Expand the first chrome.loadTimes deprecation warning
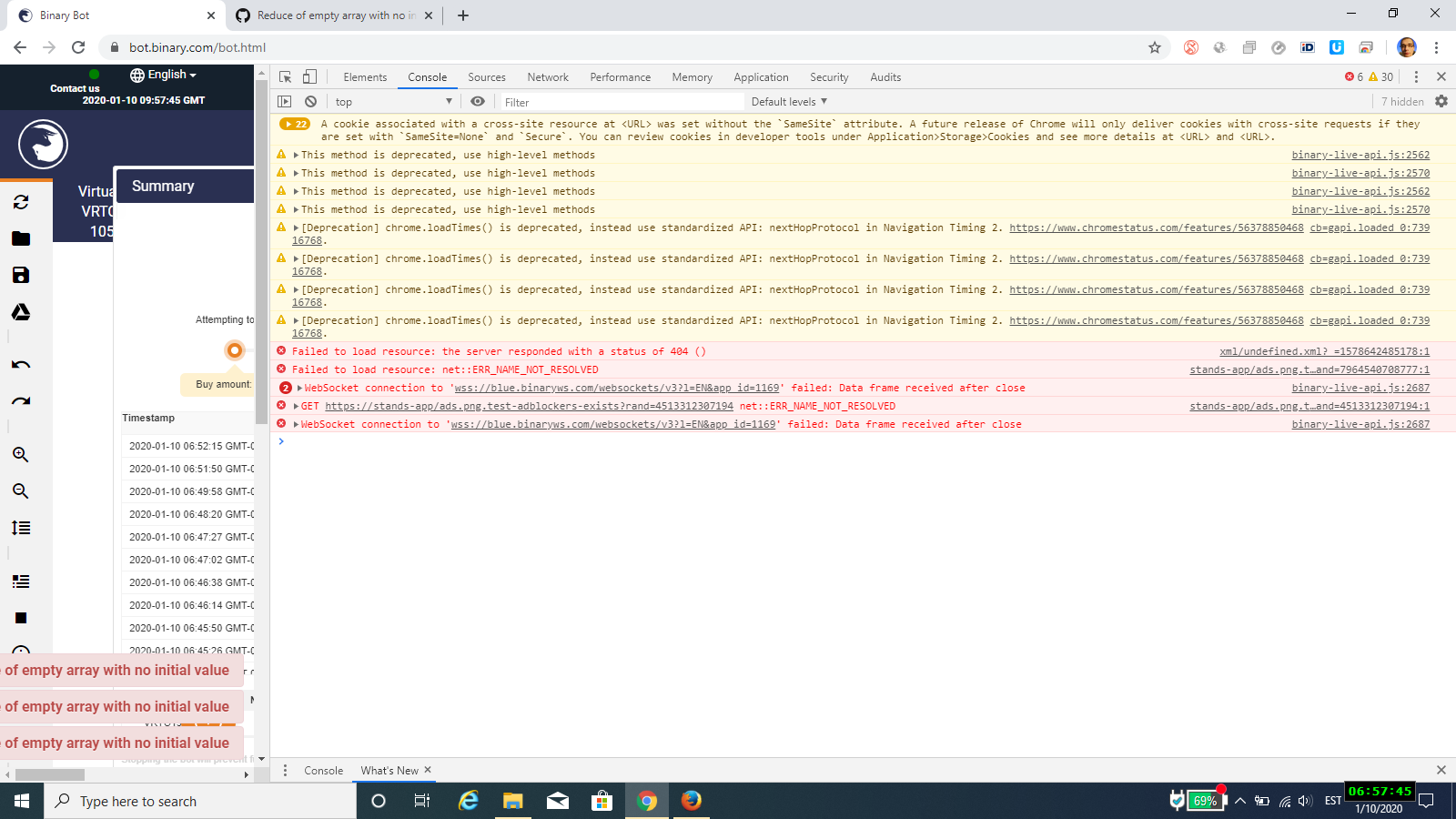This screenshot has height=819, width=1456. 296,228
